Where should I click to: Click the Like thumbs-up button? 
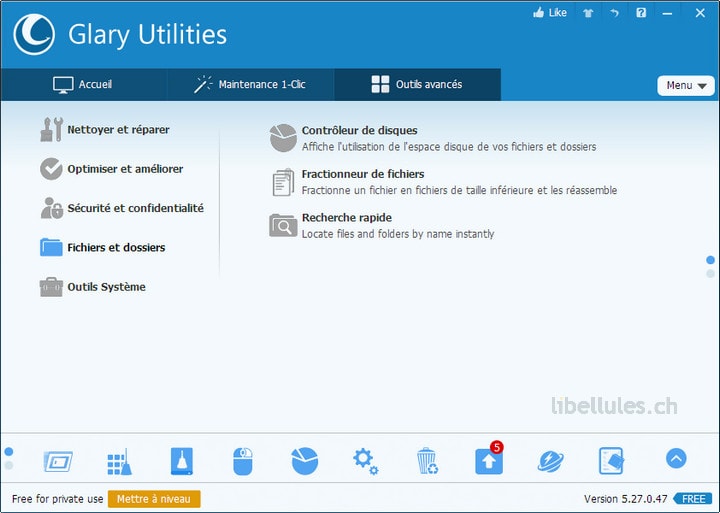(550, 13)
